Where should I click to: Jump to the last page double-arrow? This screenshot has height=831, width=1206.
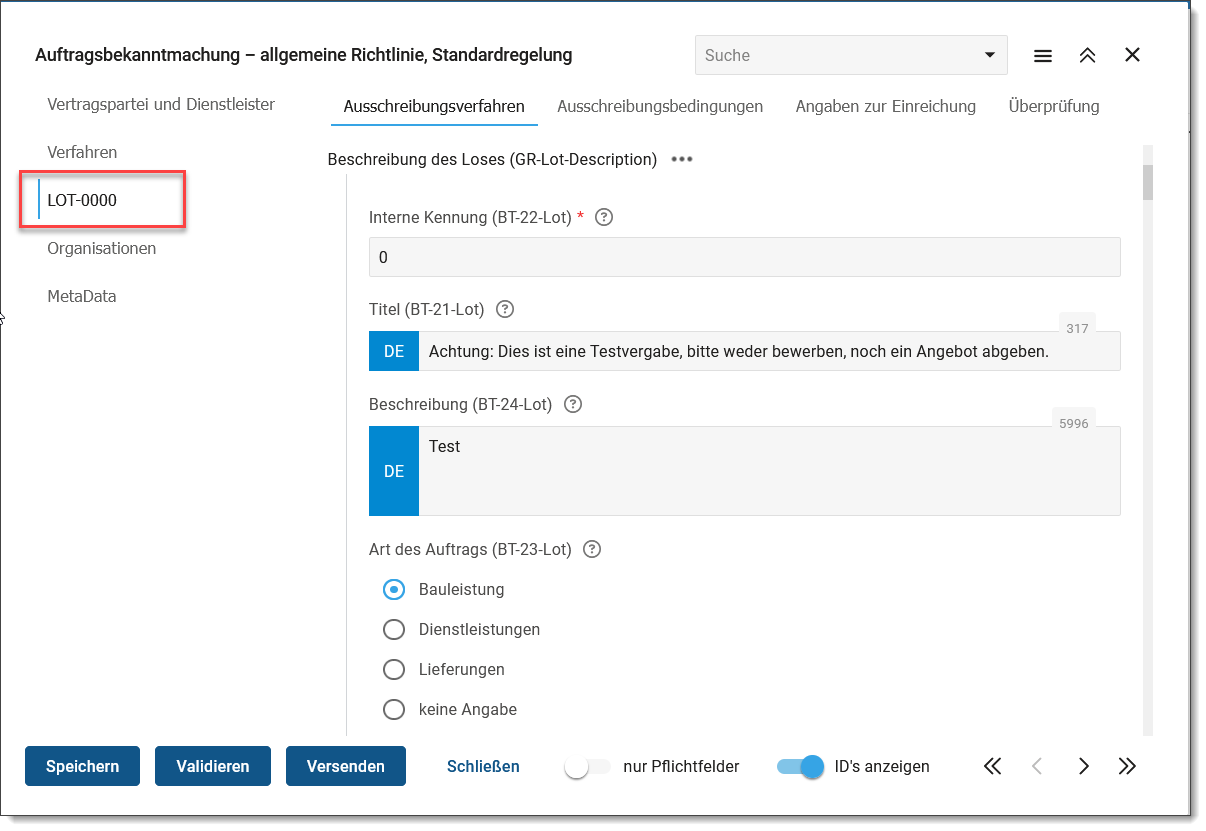pyautogui.click(x=1127, y=766)
